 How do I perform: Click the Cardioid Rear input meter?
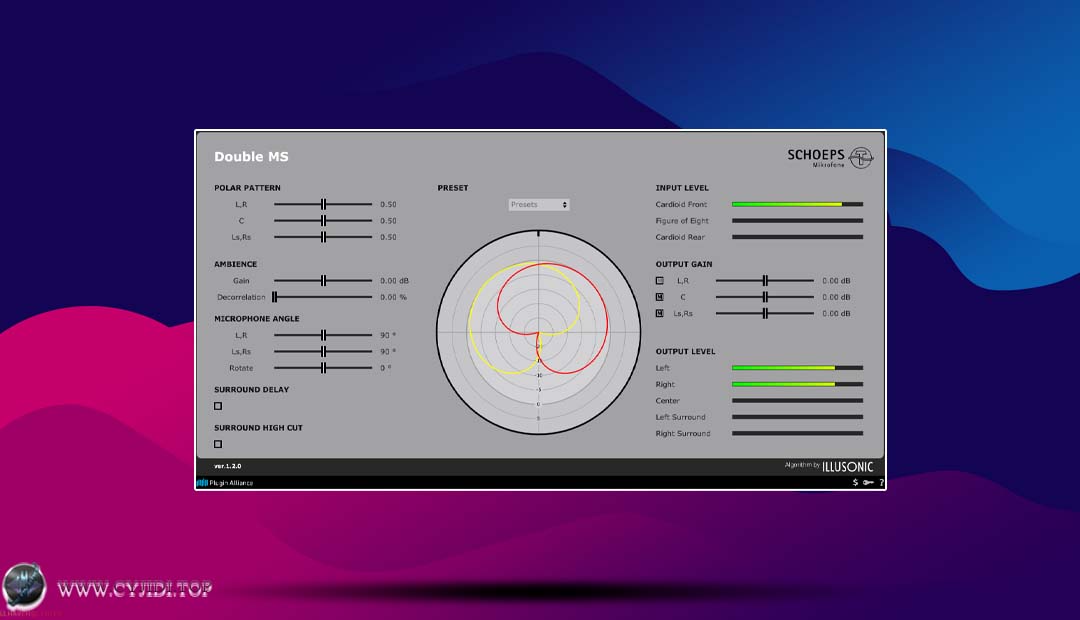pyautogui.click(x=797, y=237)
